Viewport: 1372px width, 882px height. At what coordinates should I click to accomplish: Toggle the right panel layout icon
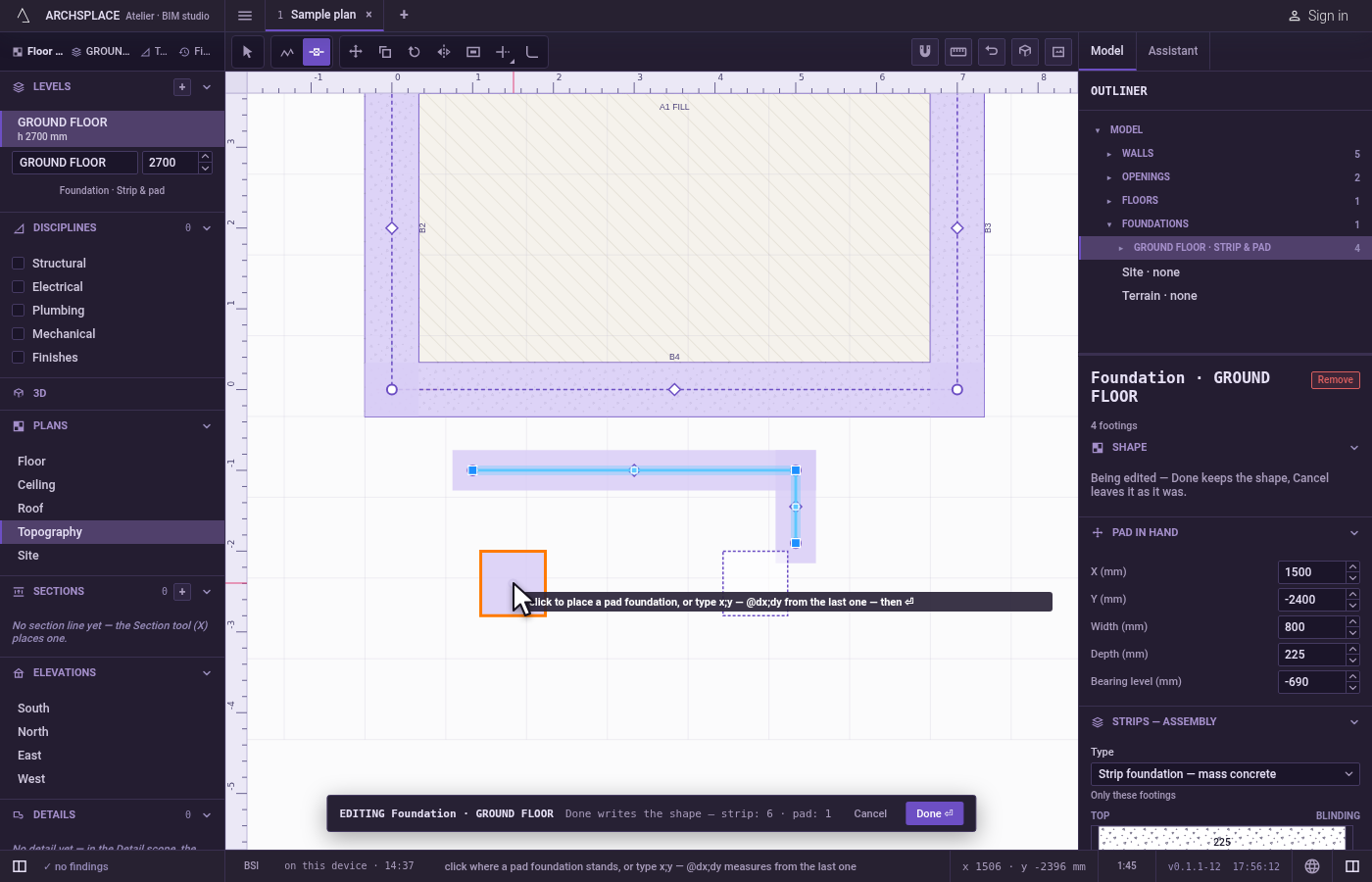pyautogui.click(x=1352, y=866)
